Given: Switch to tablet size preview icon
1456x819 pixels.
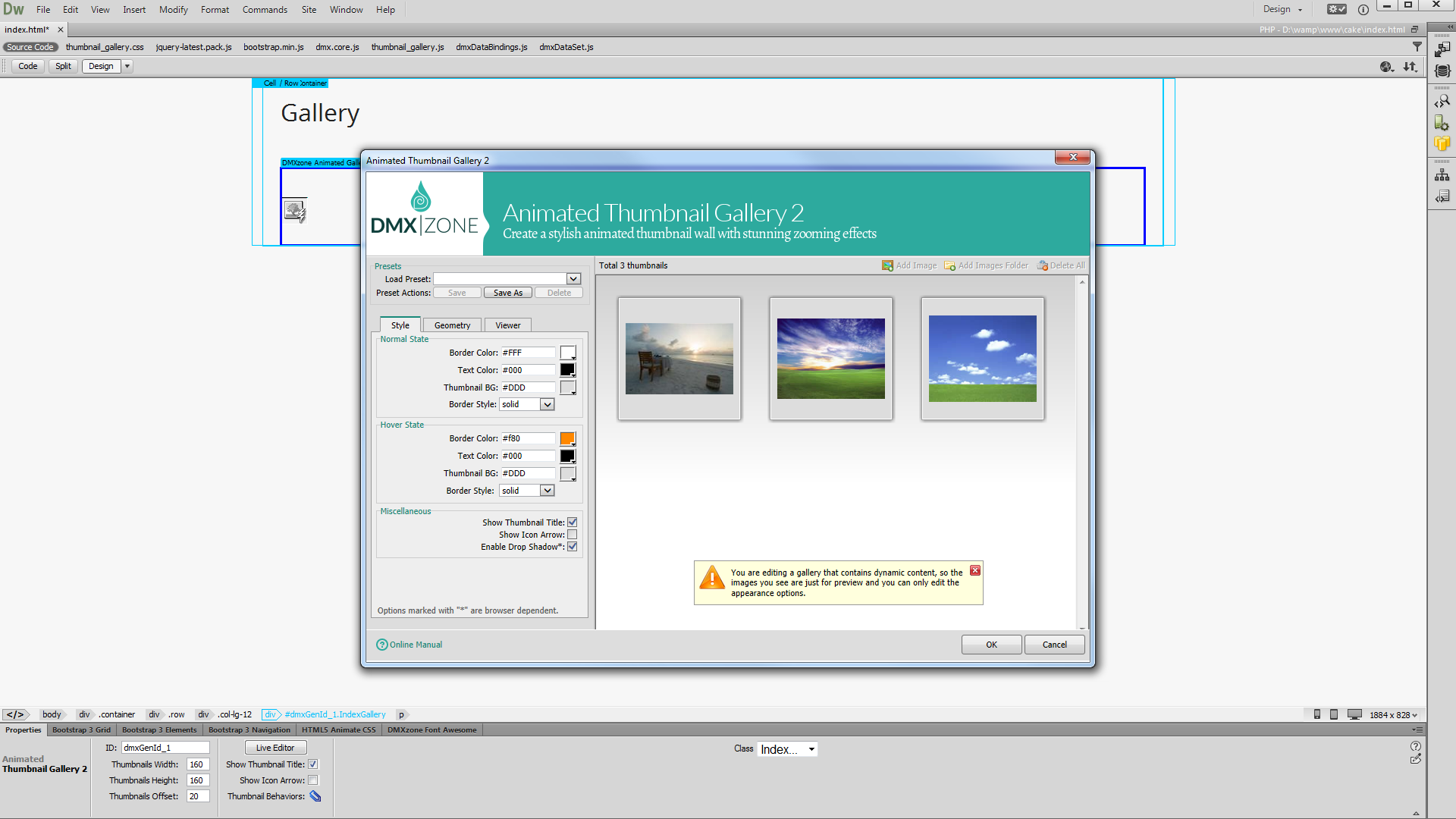Looking at the screenshot, I should coord(1334,714).
